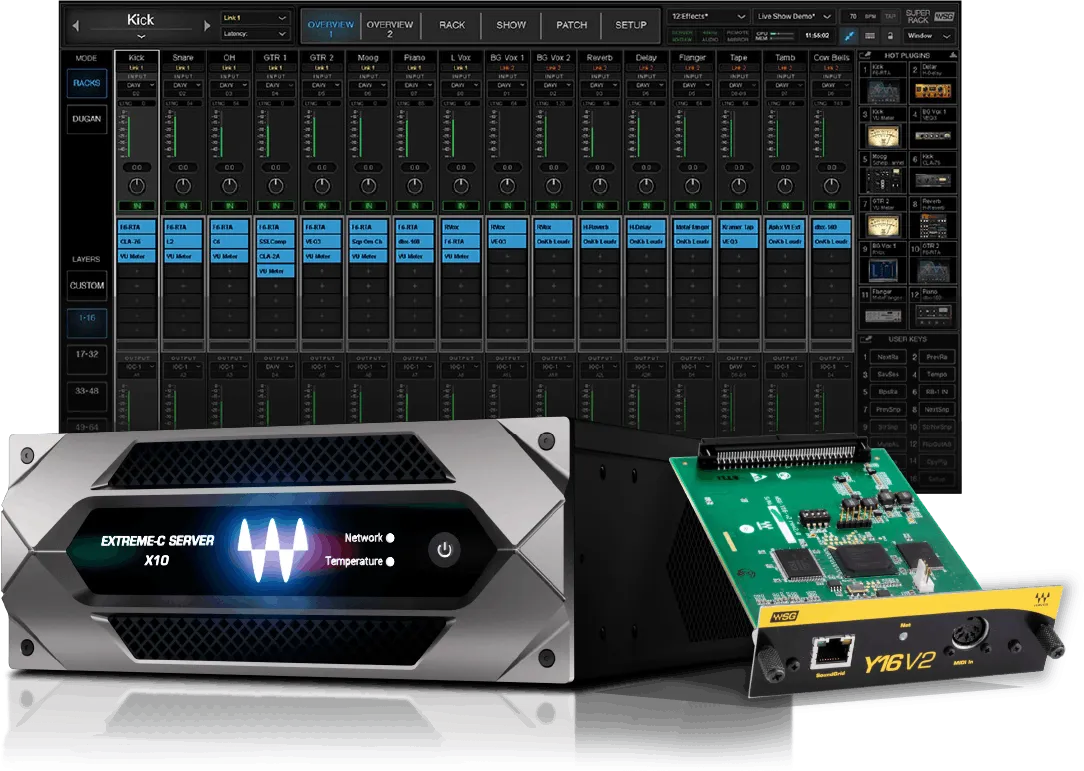Open the Kick channel DAW input dropdown

tap(137, 85)
